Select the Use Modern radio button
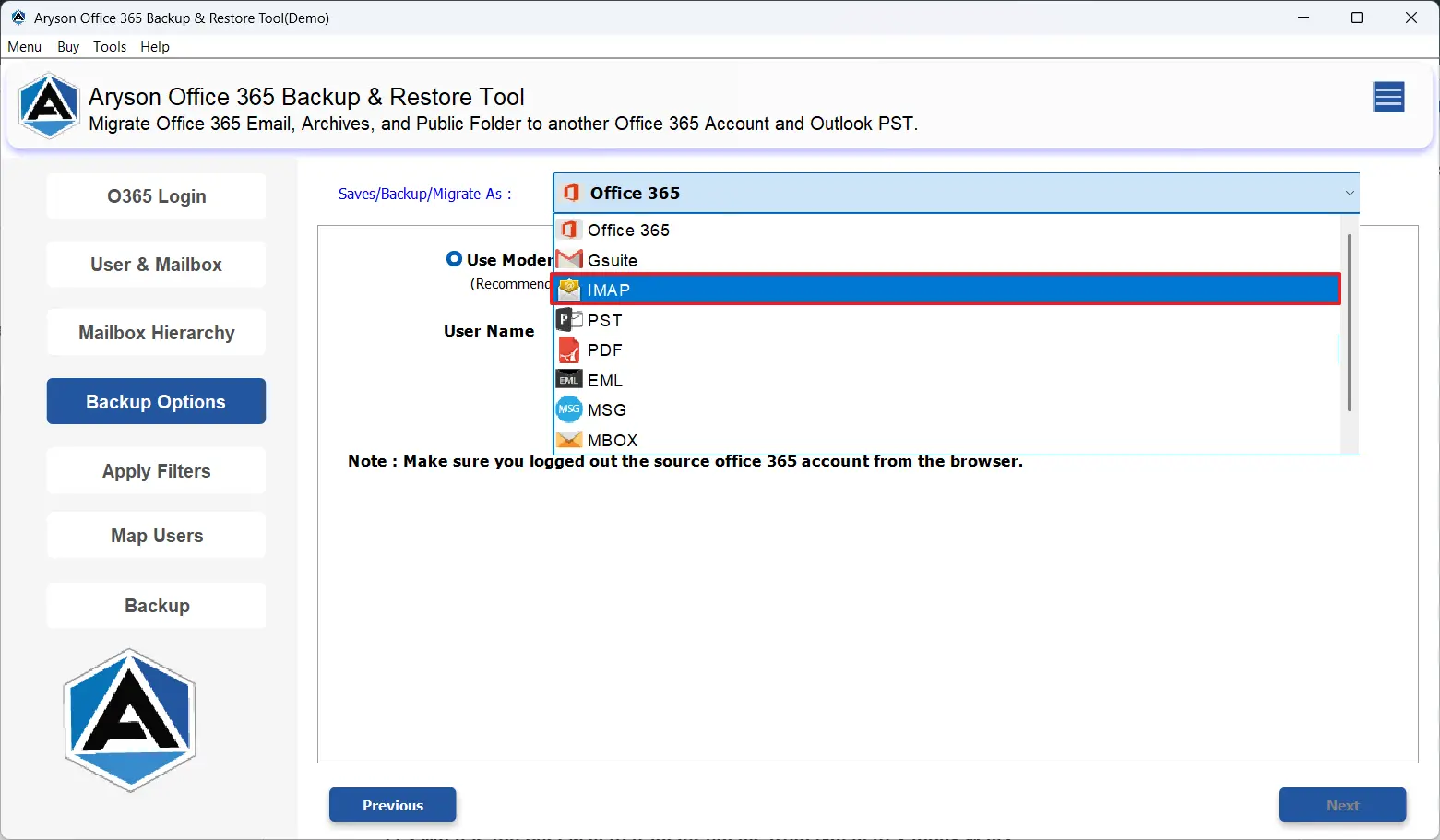The width and height of the screenshot is (1440, 840). click(x=454, y=259)
